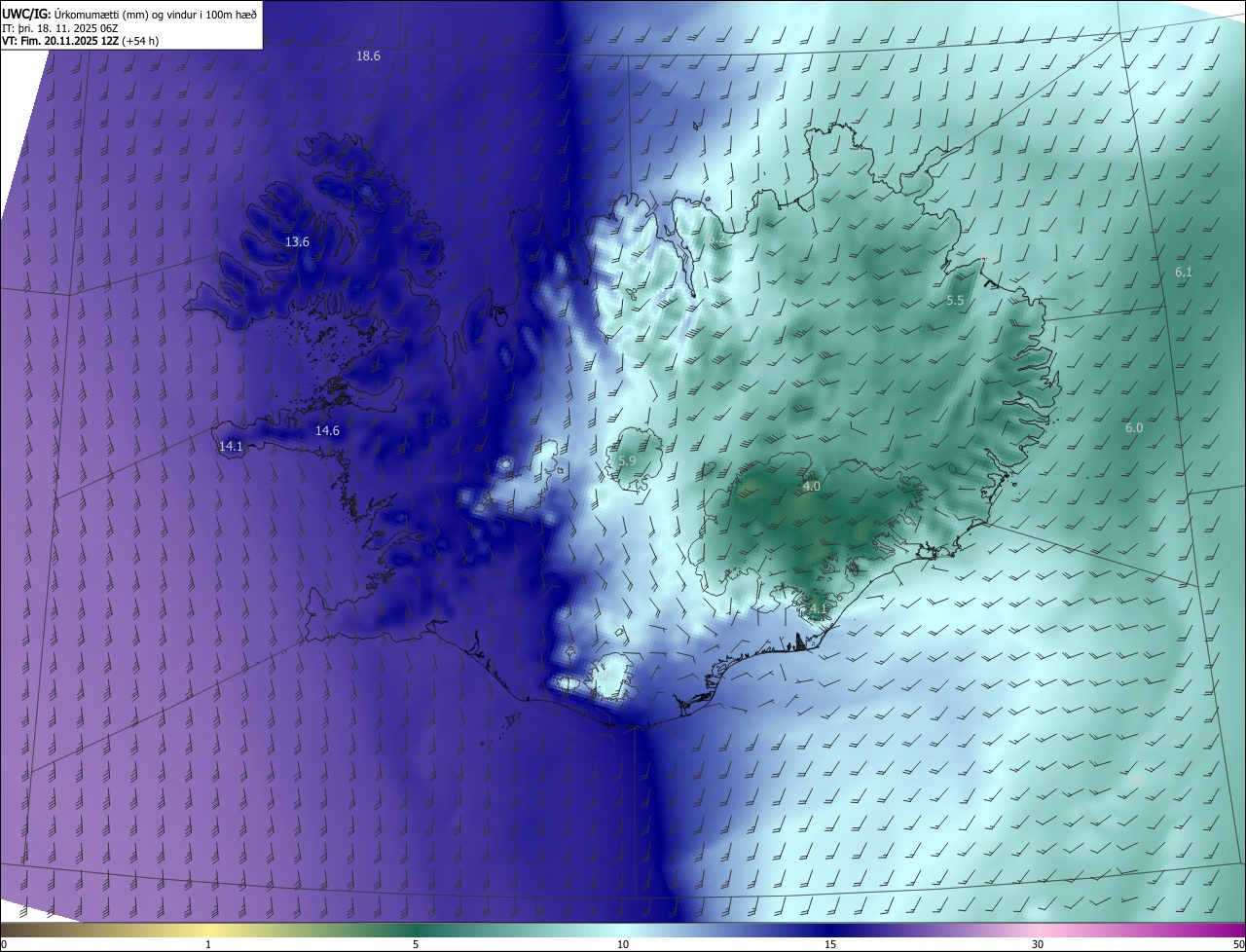Click the 5.9 value inside the glacier outline

click(x=627, y=460)
